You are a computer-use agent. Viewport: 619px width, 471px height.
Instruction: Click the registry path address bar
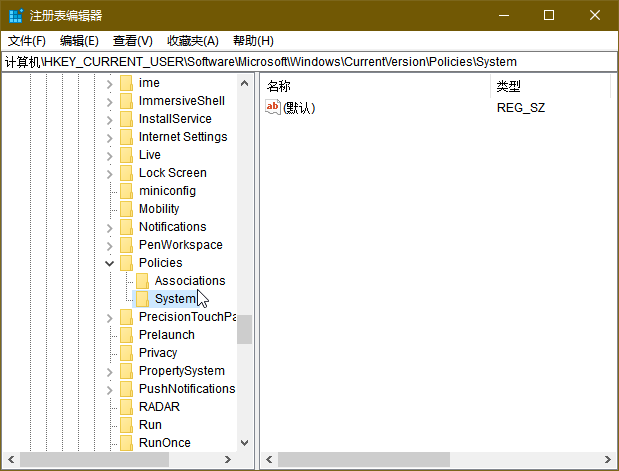(310, 62)
